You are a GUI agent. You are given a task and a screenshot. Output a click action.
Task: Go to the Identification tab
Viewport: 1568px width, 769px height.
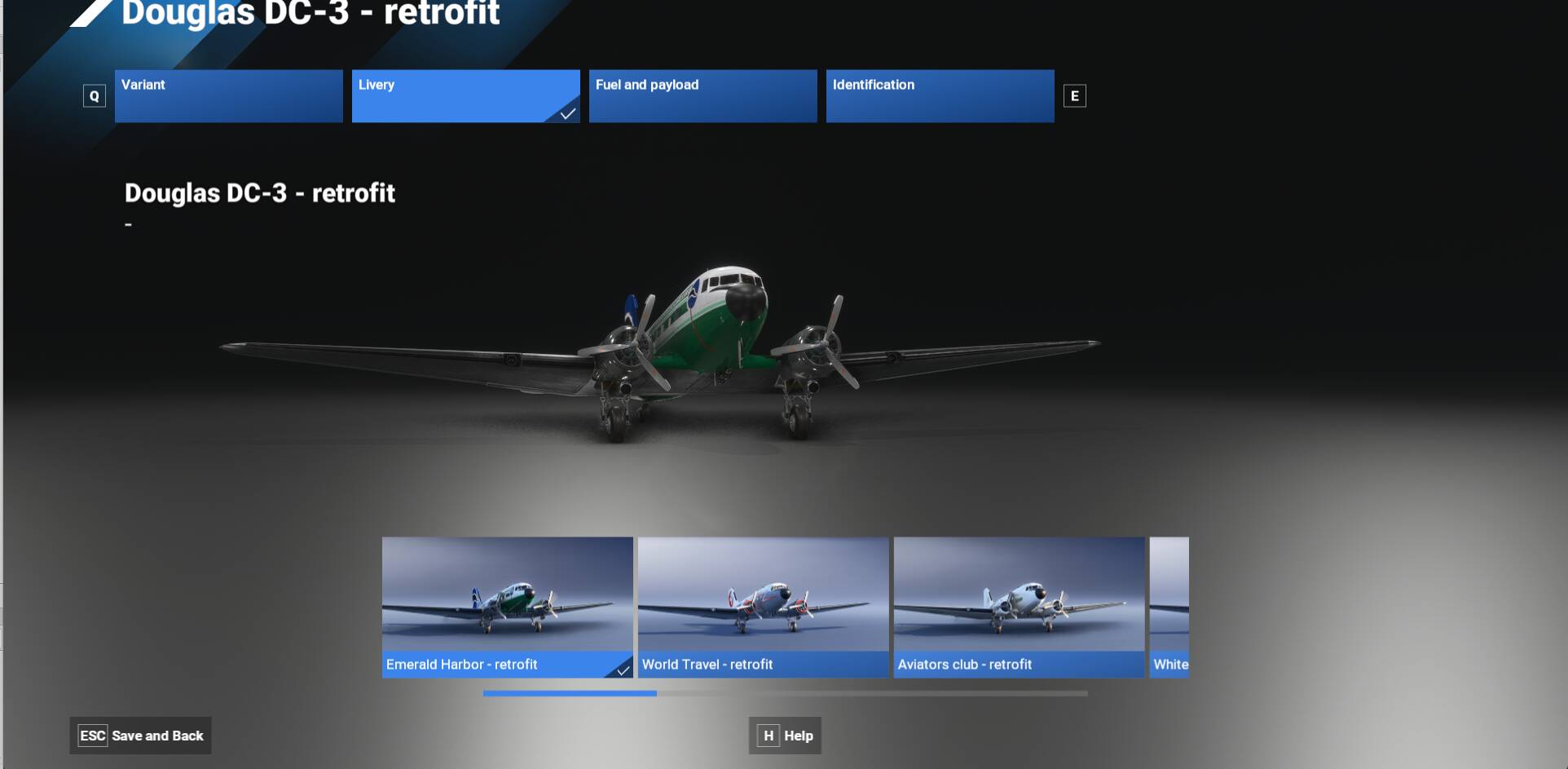pyautogui.click(x=940, y=96)
